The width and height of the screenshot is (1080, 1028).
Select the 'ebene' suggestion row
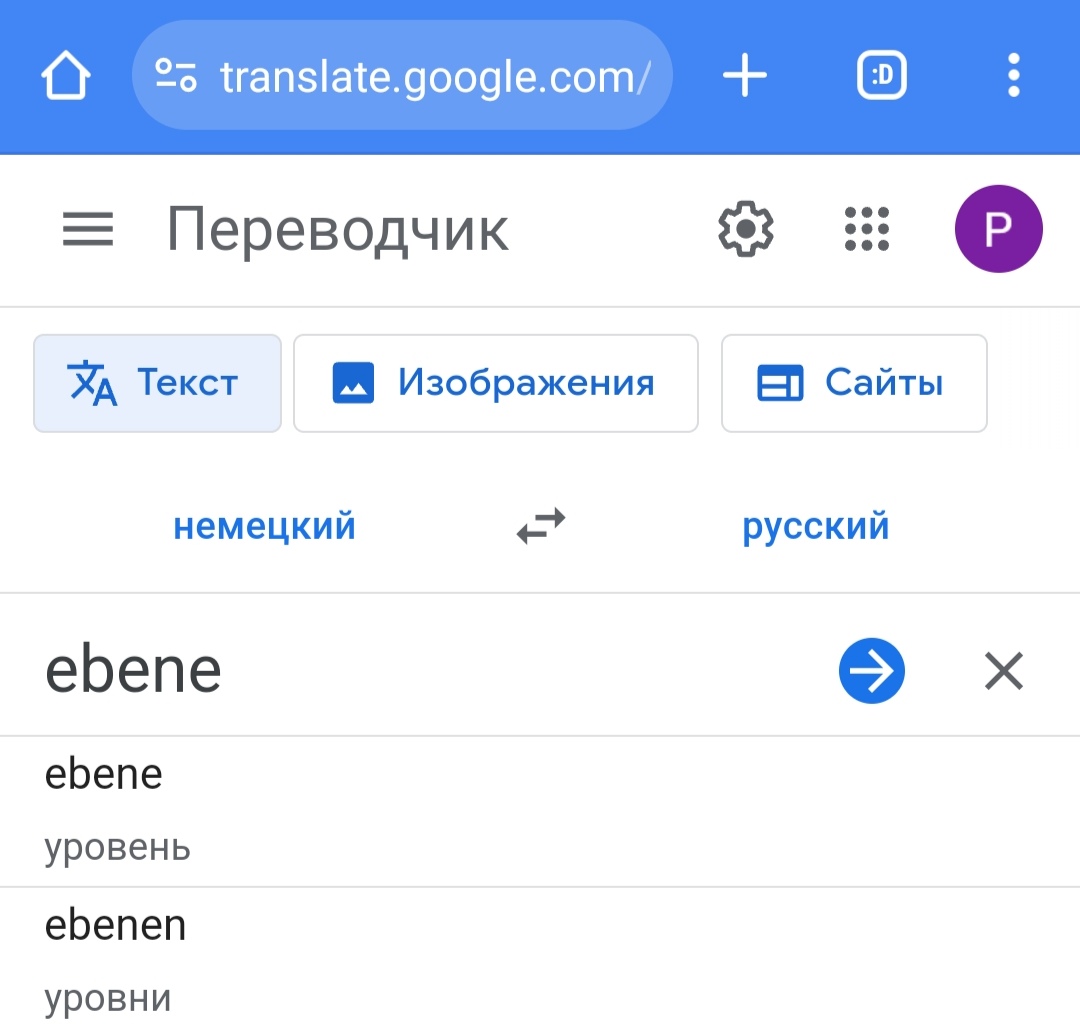point(400,810)
